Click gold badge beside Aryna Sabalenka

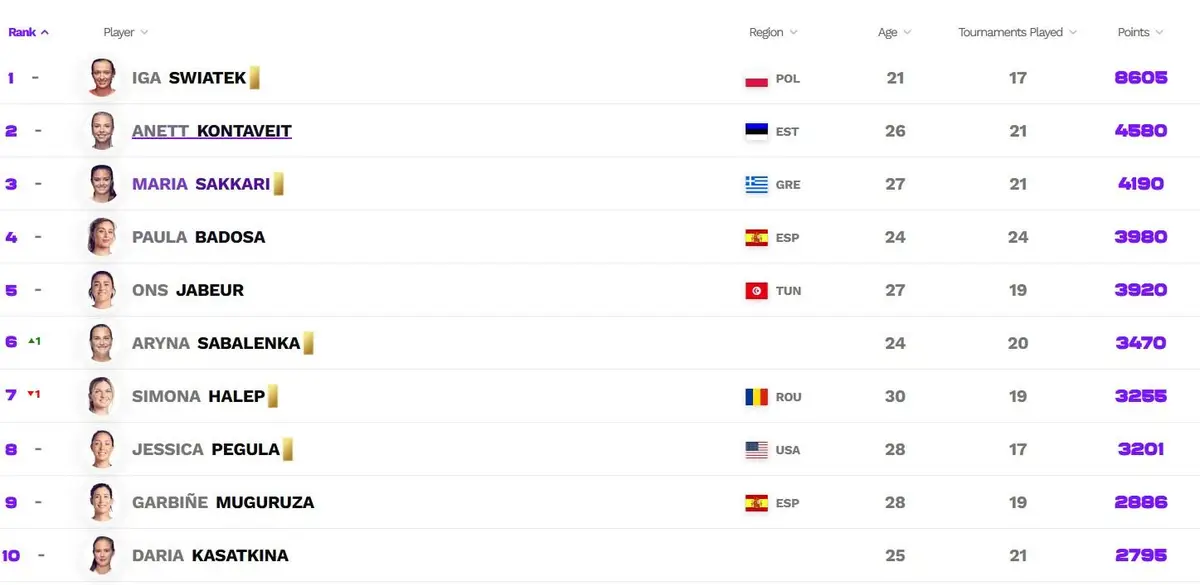click(x=309, y=343)
